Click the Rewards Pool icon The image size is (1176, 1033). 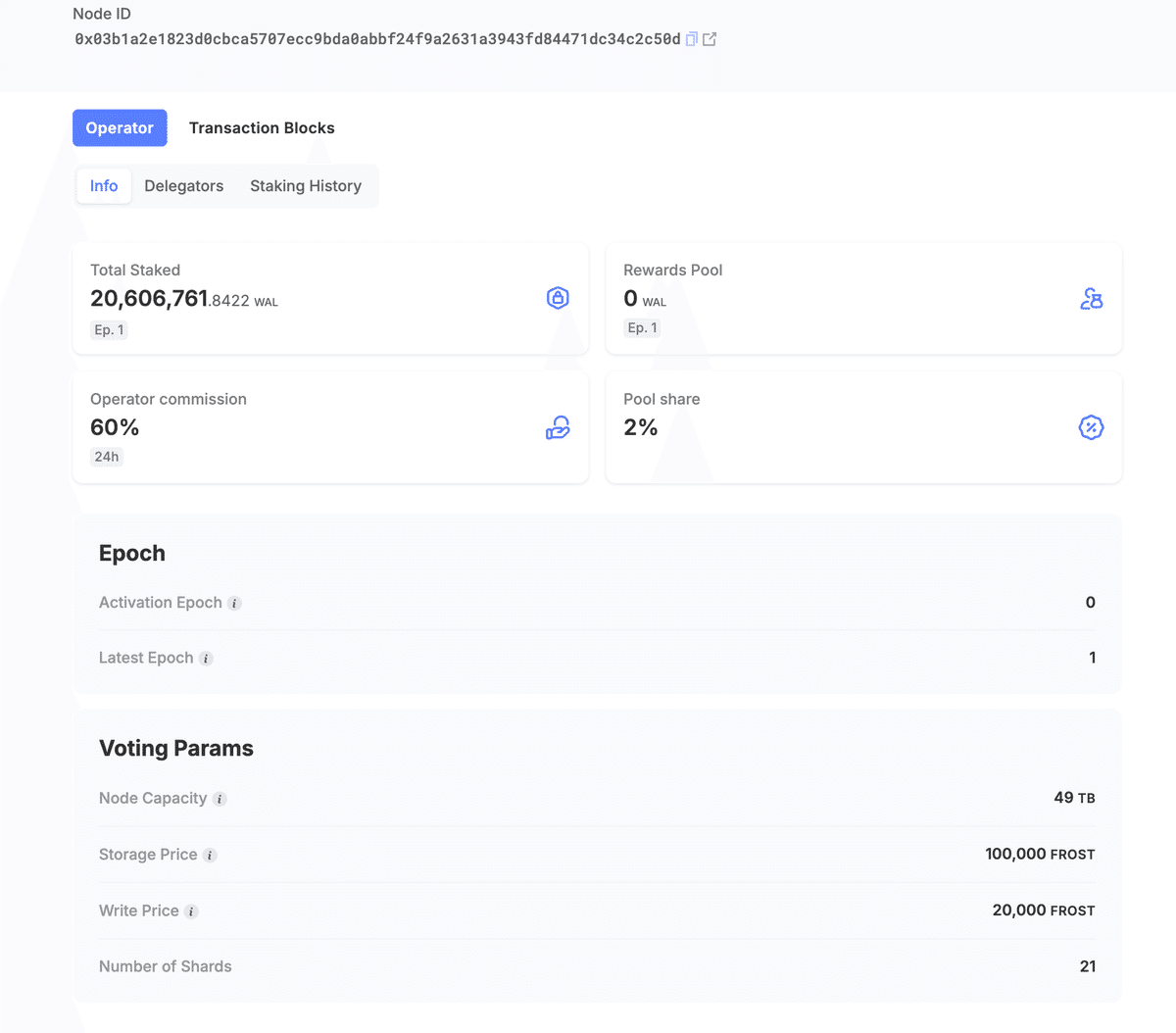coord(1091,299)
